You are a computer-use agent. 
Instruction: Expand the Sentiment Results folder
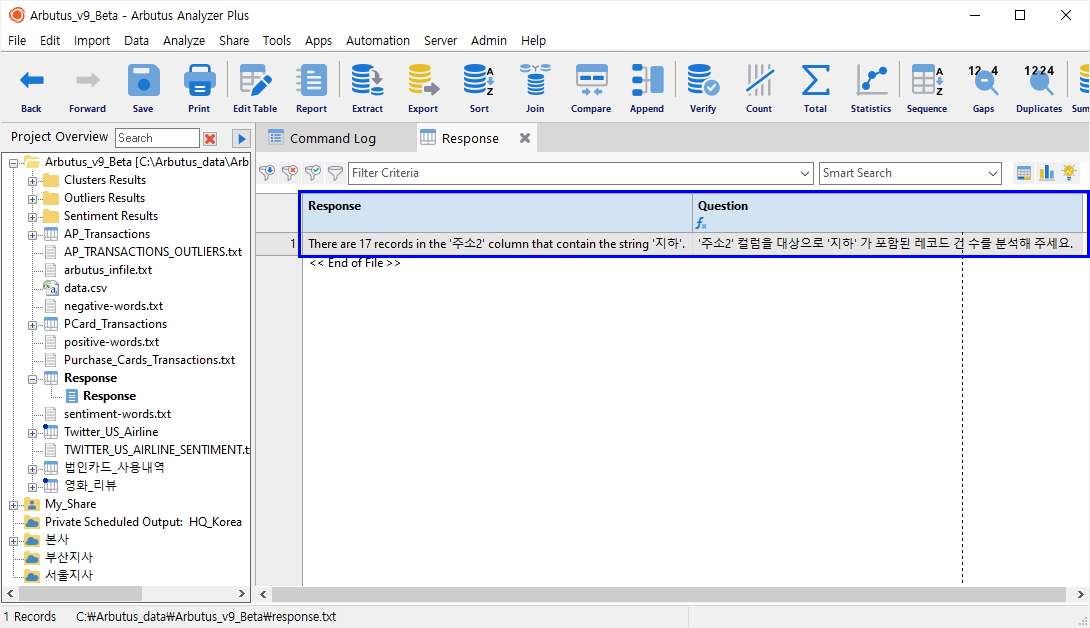coord(32,217)
